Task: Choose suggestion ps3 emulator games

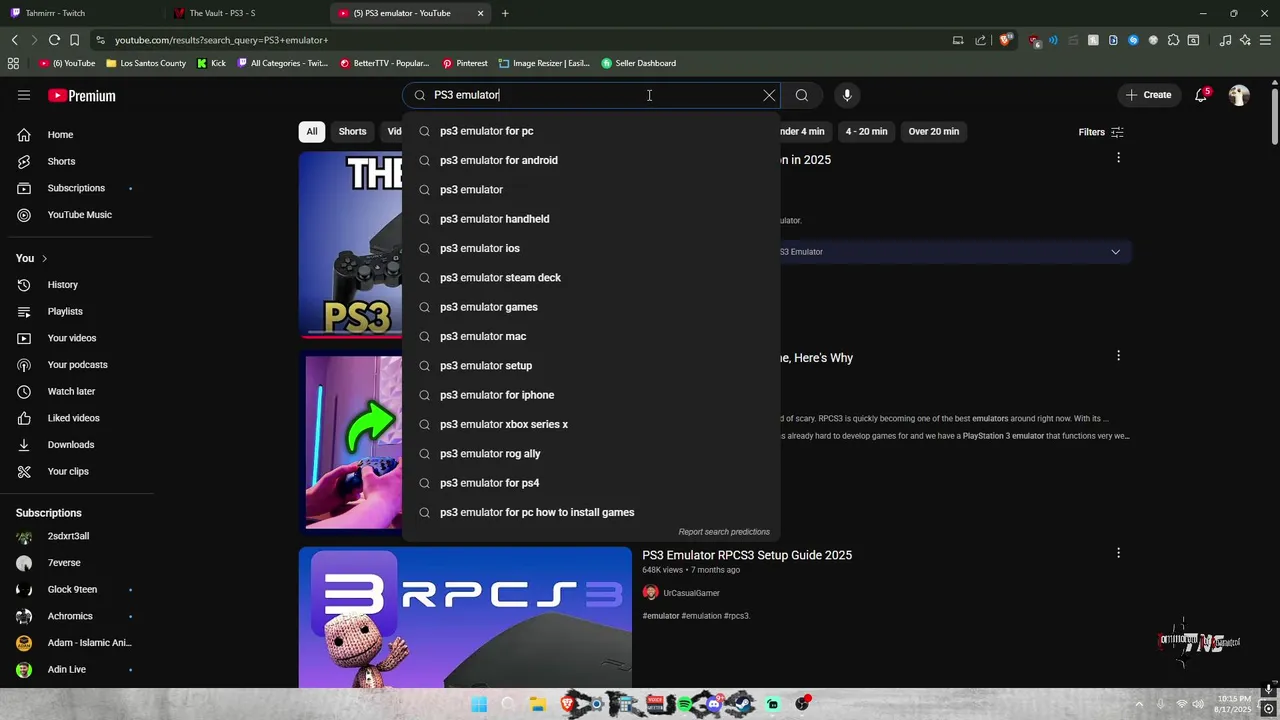Action: [x=590, y=307]
